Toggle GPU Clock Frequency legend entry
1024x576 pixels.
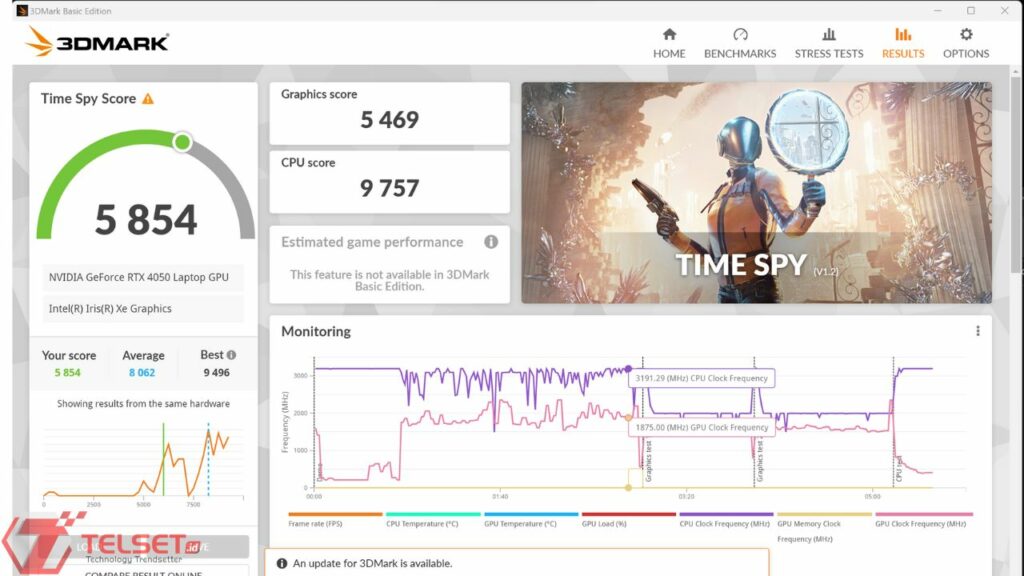pos(922,523)
